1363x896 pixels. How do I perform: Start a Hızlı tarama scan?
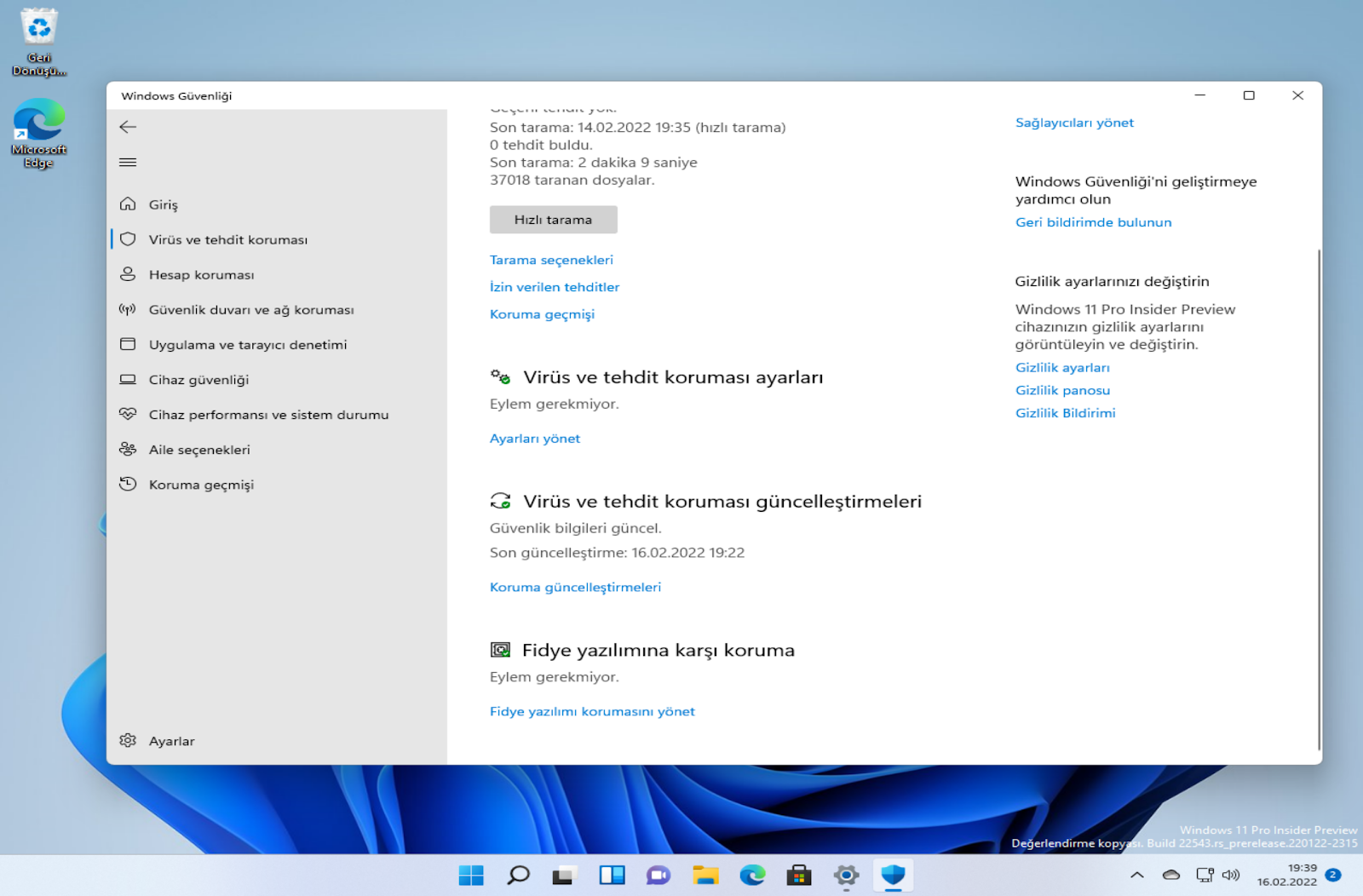[x=553, y=219]
